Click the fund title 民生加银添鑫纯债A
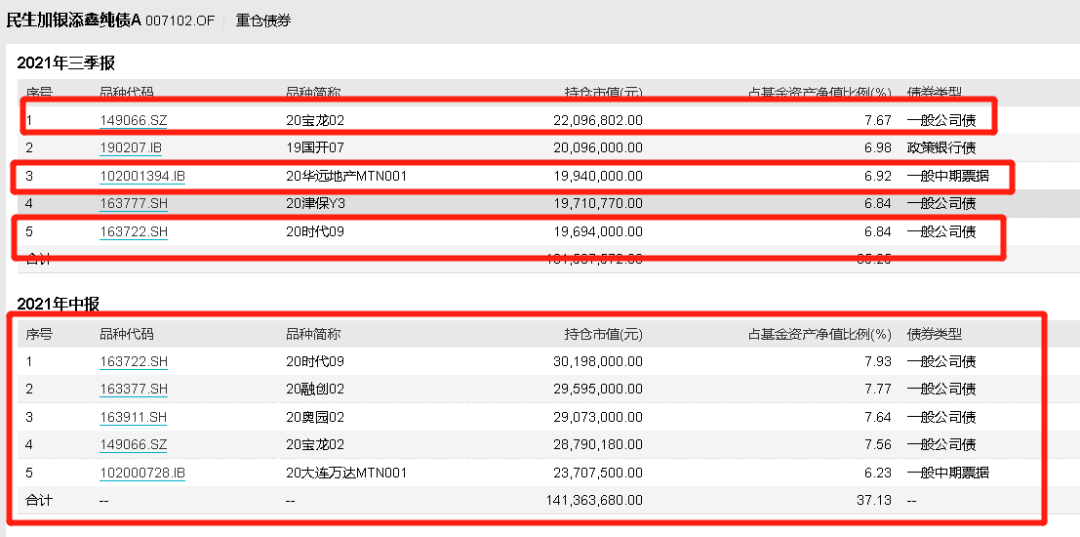The height and width of the screenshot is (537, 1080). pos(74,20)
